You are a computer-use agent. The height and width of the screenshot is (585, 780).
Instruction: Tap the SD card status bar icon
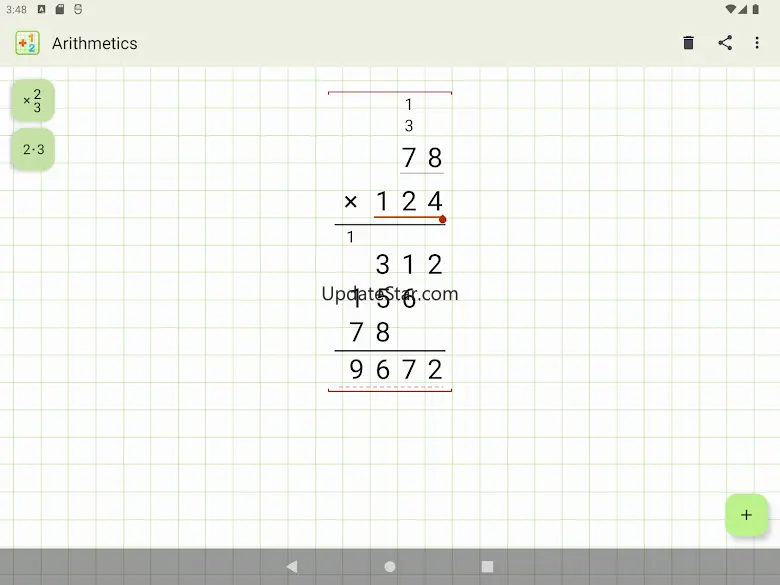[x=60, y=9]
